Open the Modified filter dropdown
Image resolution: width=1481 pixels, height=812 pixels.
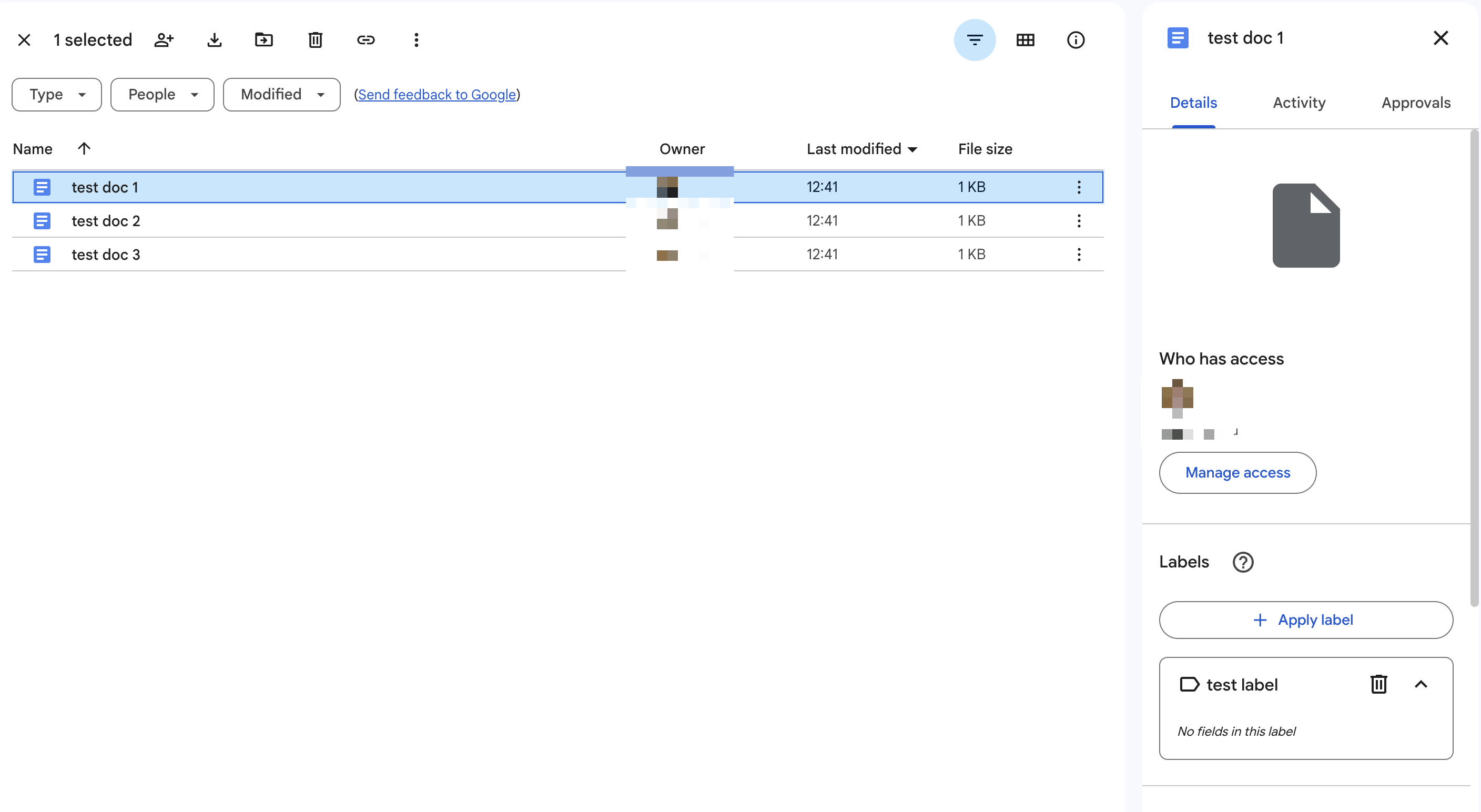282,94
